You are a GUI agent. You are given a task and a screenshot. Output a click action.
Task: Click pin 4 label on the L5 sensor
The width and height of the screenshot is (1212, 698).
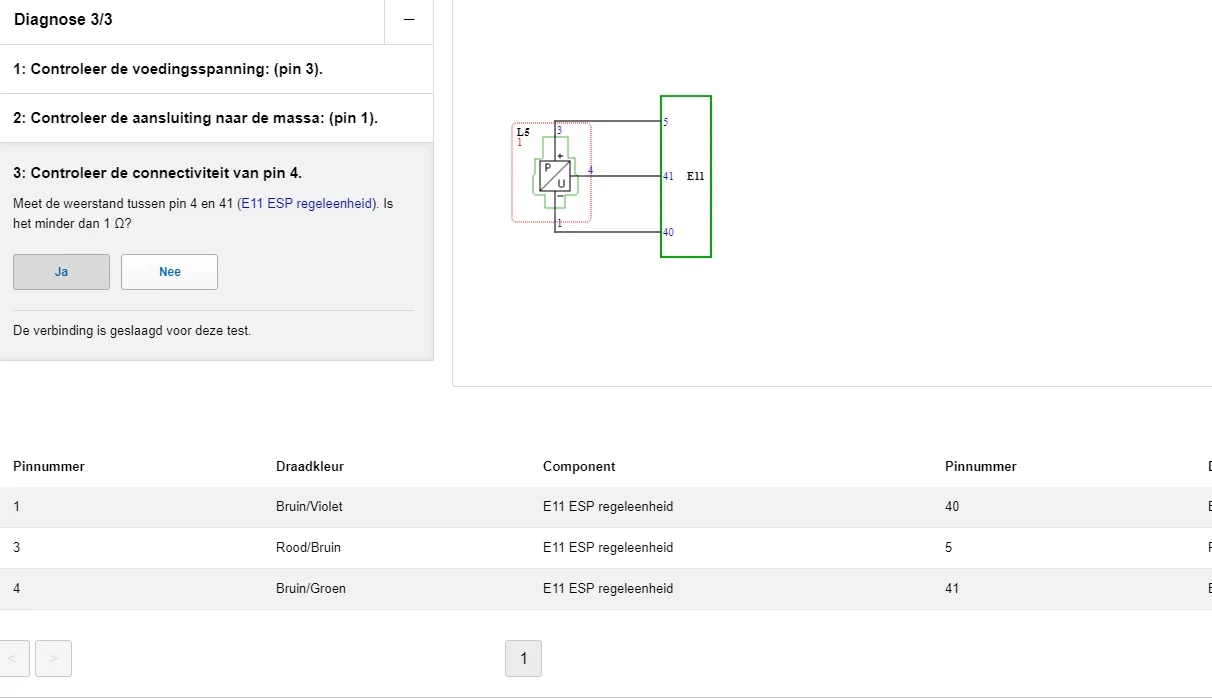[x=590, y=171]
